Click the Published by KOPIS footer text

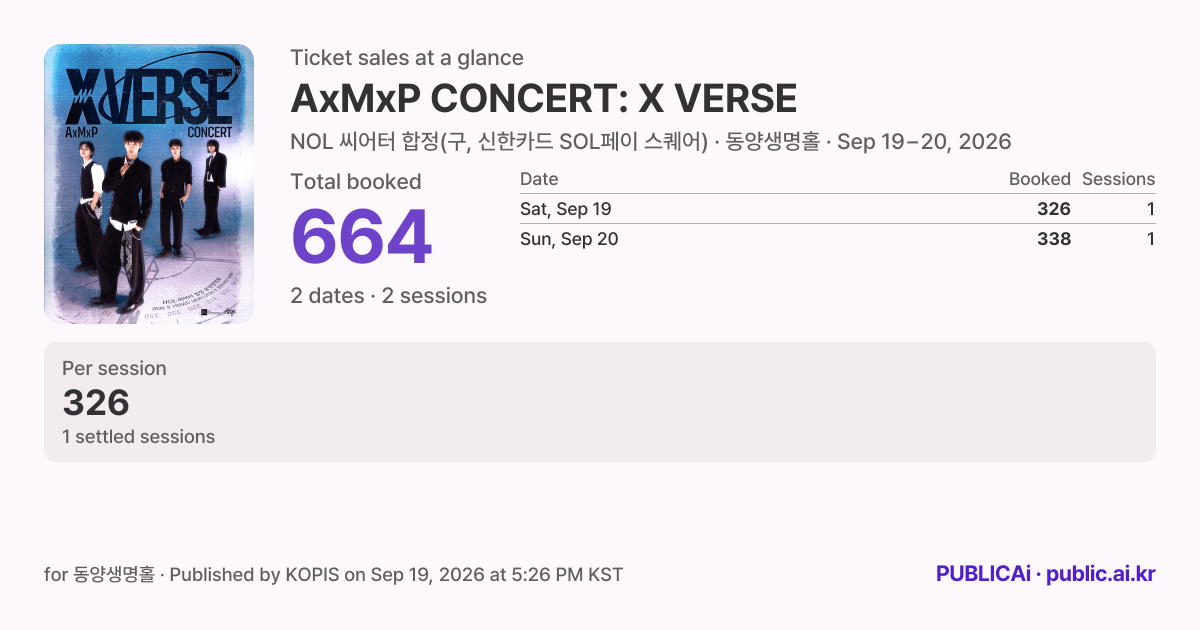tap(334, 575)
